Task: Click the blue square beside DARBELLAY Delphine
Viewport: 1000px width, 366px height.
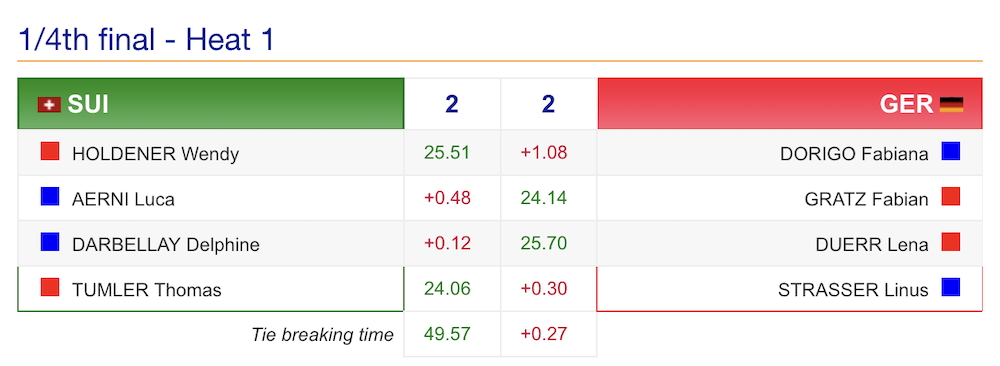Action: coord(50,242)
